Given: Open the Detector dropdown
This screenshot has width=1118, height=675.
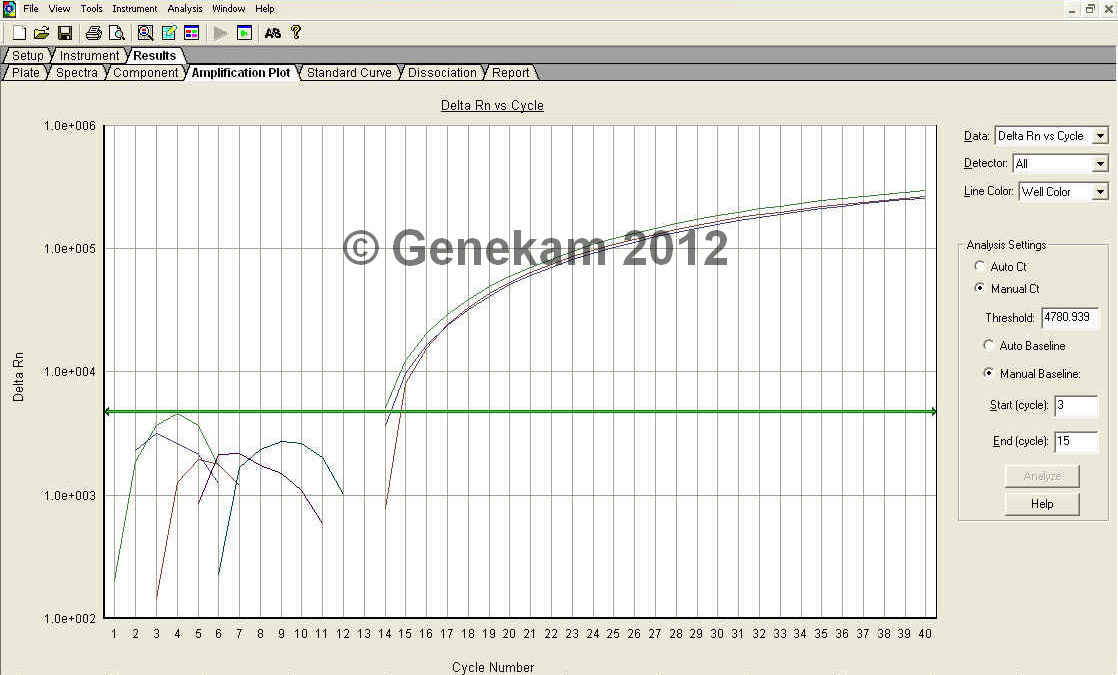Looking at the screenshot, I should (1100, 164).
